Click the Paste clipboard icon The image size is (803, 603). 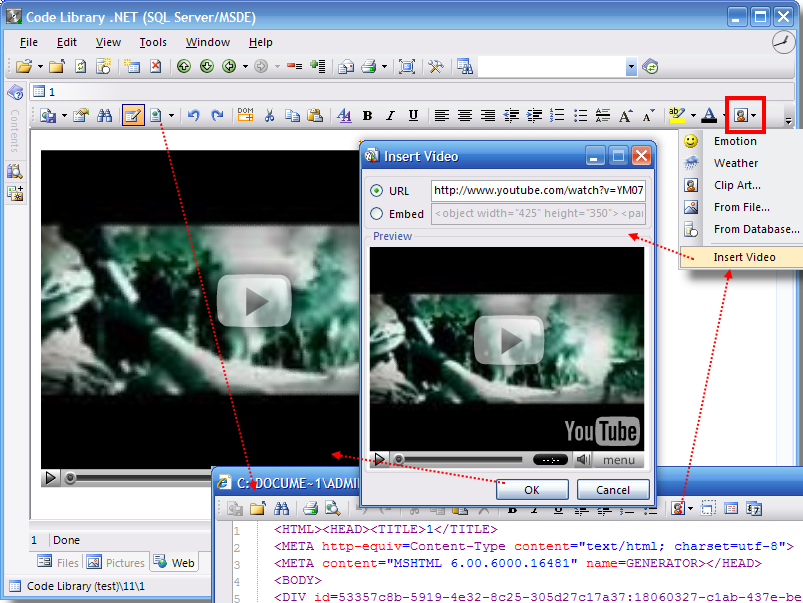314,116
